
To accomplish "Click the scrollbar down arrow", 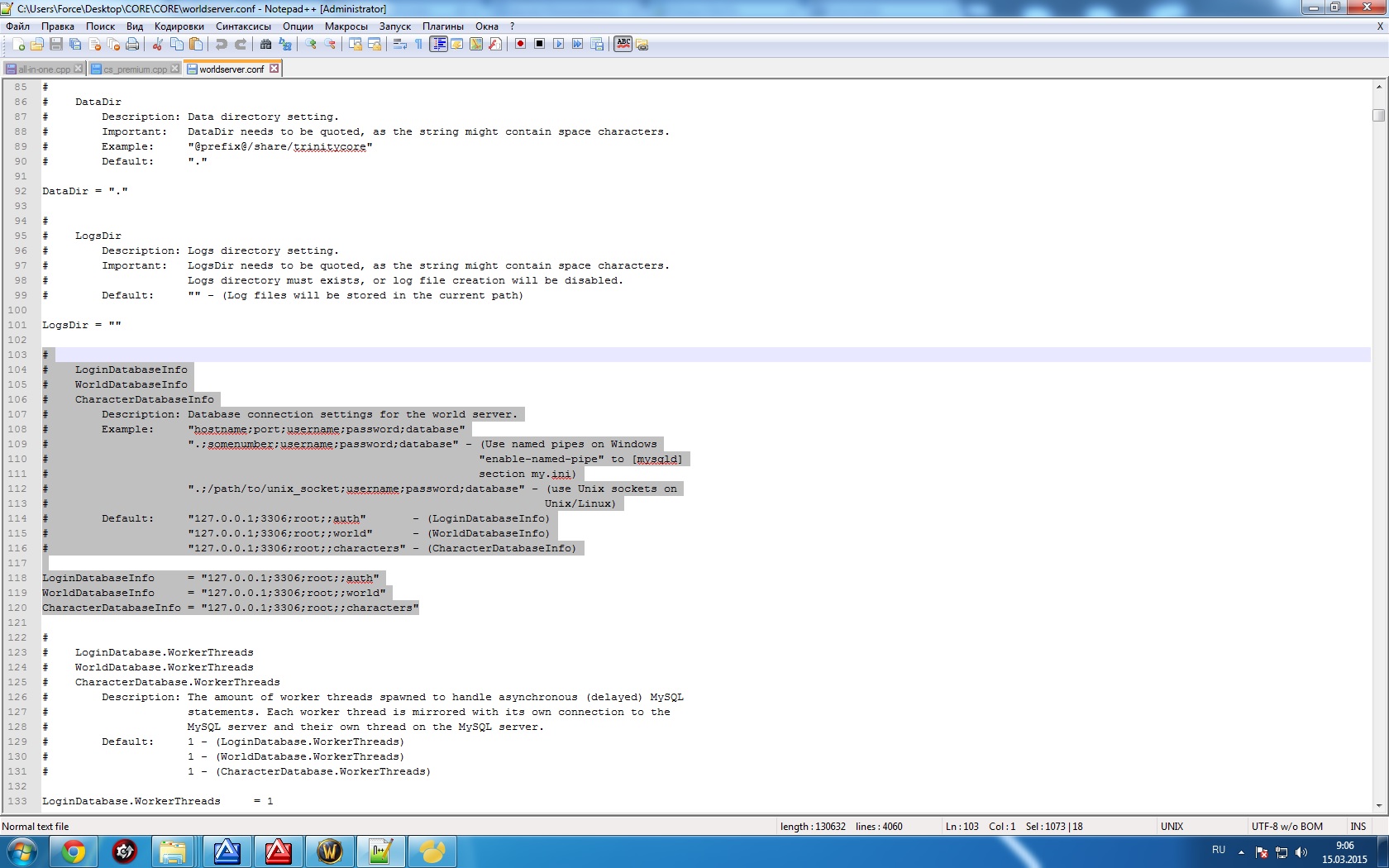I will (x=1378, y=805).
